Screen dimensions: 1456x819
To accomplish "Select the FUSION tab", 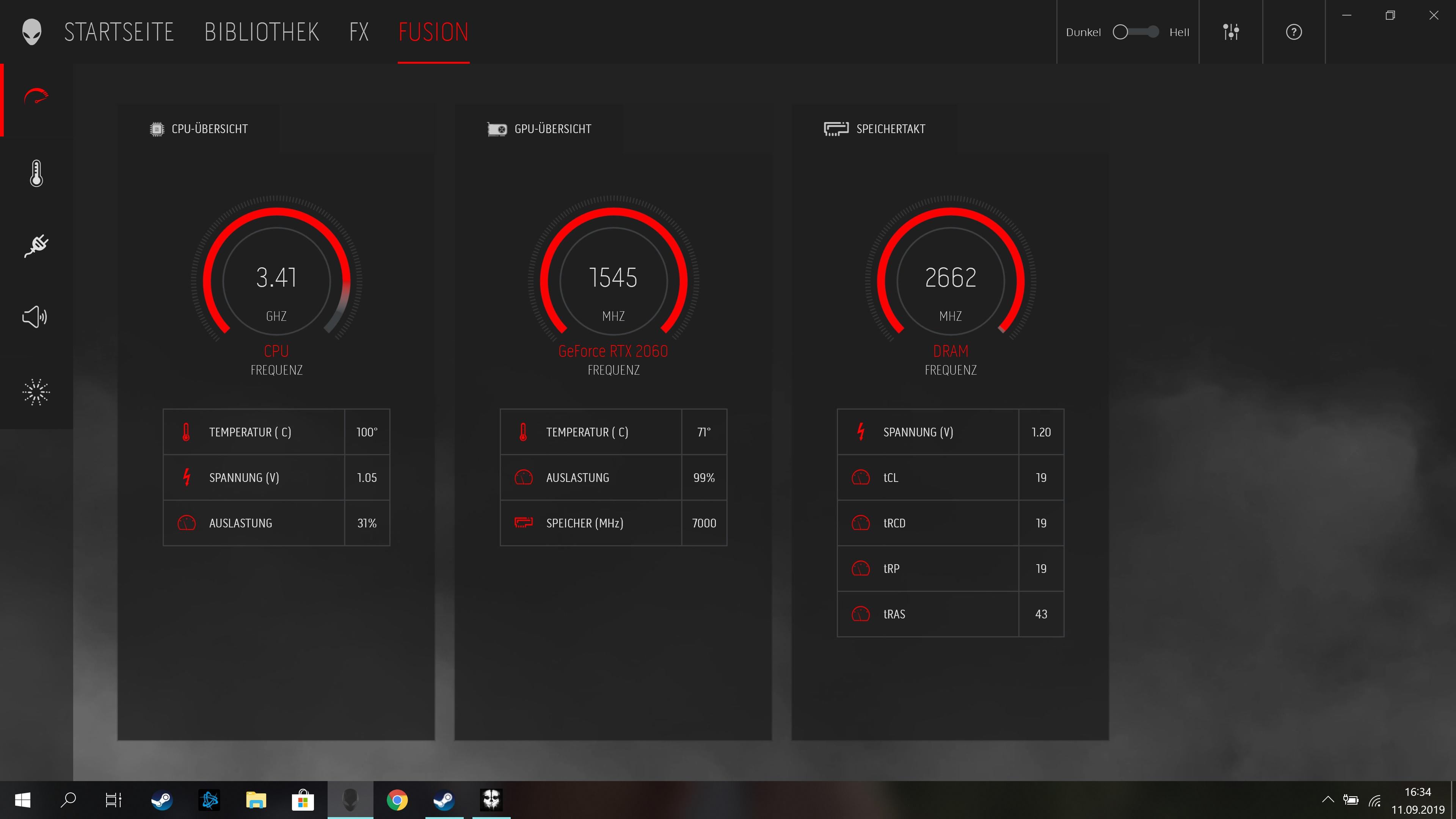I will pyautogui.click(x=433, y=32).
